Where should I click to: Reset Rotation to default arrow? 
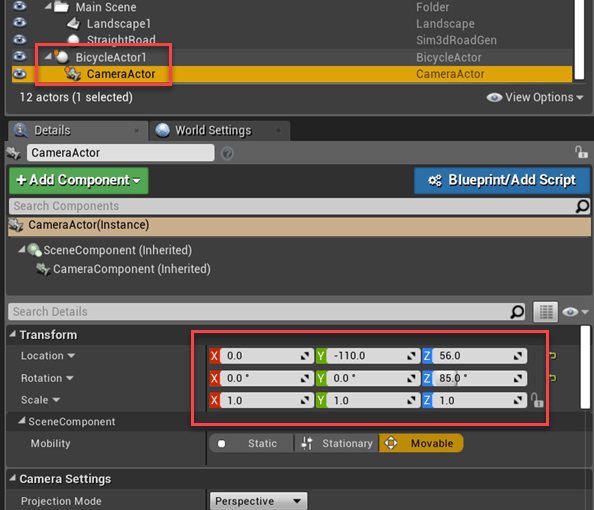553,378
